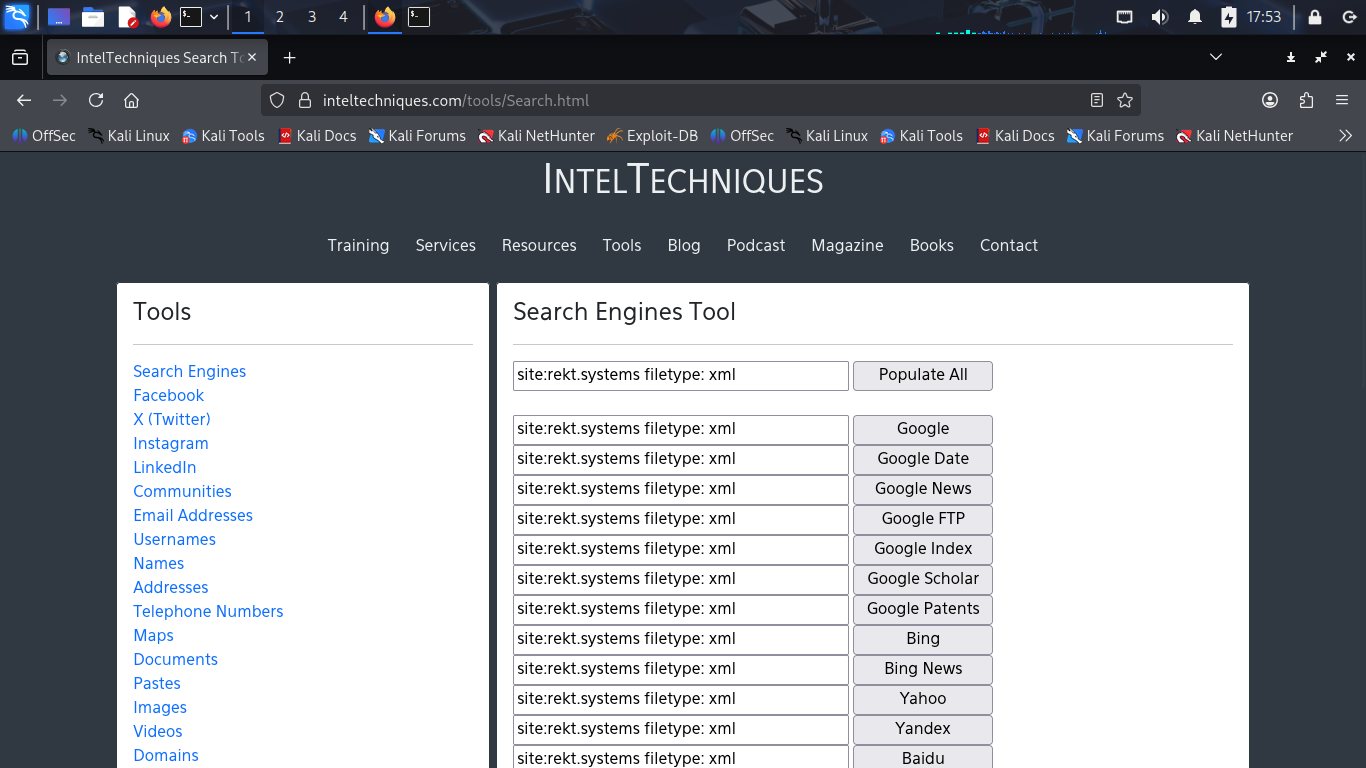Run the Google Scholar search button
The height and width of the screenshot is (768, 1366).
click(x=922, y=579)
